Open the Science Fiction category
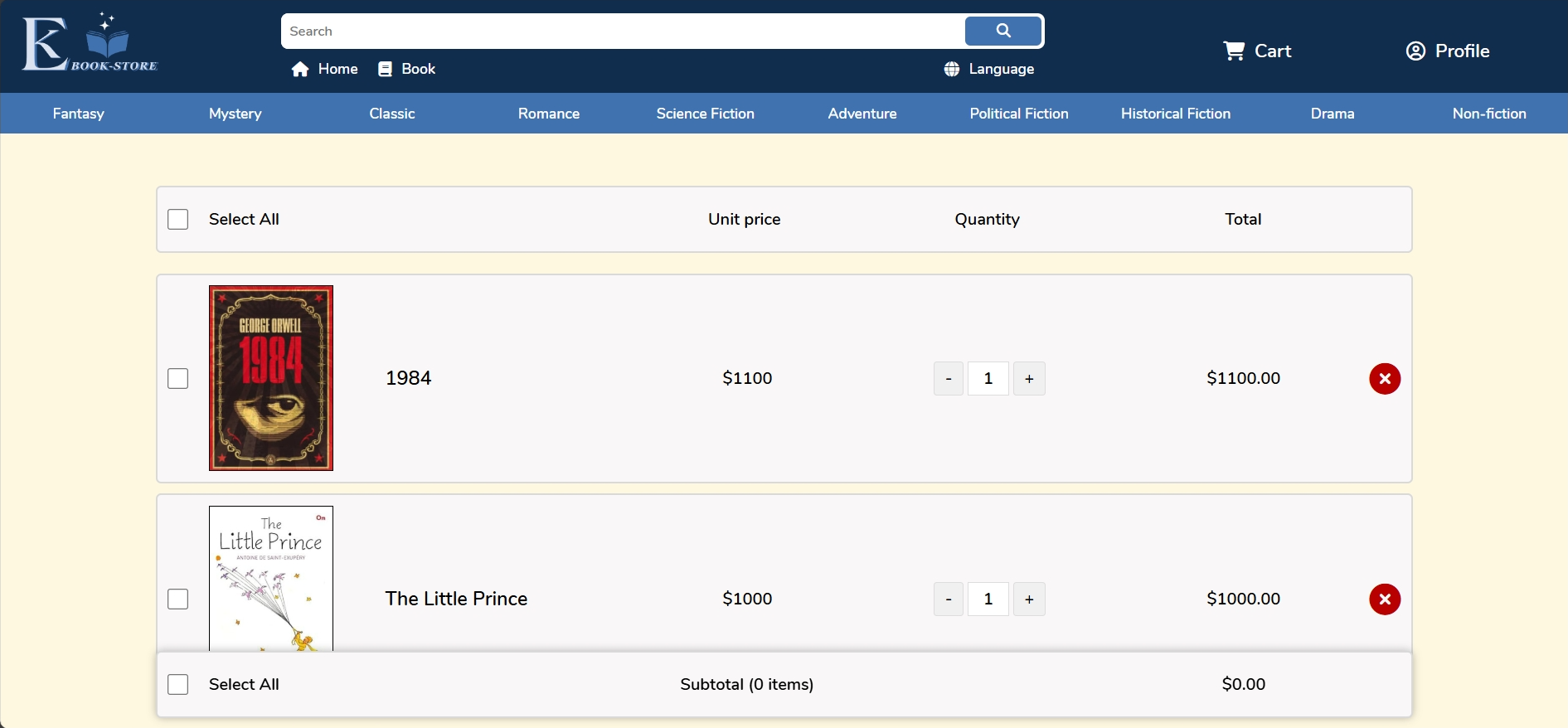The width and height of the screenshot is (1568, 728). coord(705,114)
